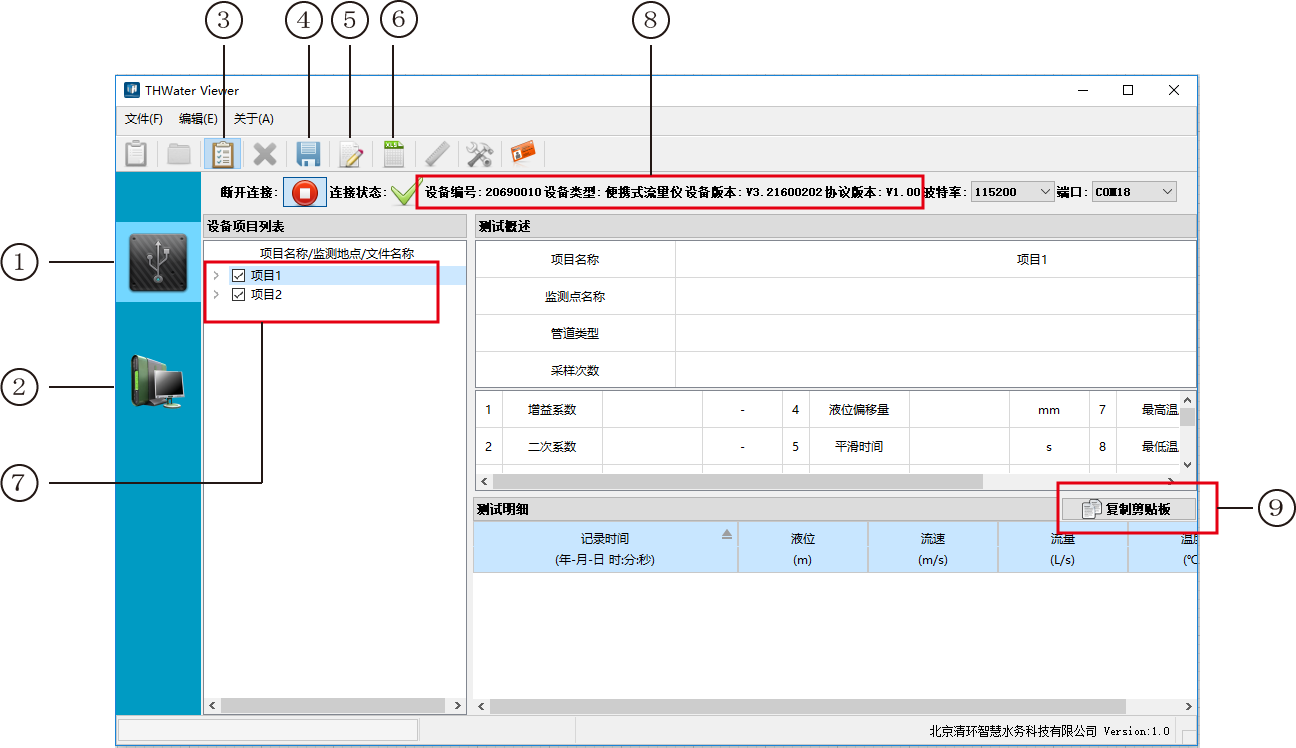
Task: Click the orange ID card toolbar icon
Action: [x=523, y=153]
